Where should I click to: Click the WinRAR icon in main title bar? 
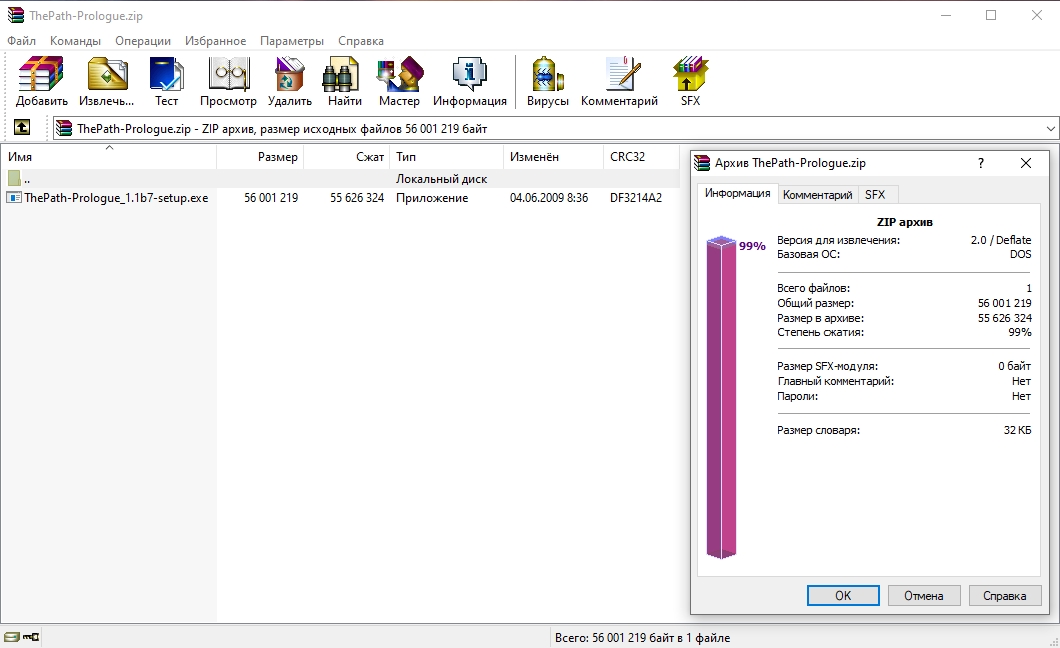point(16,15)
